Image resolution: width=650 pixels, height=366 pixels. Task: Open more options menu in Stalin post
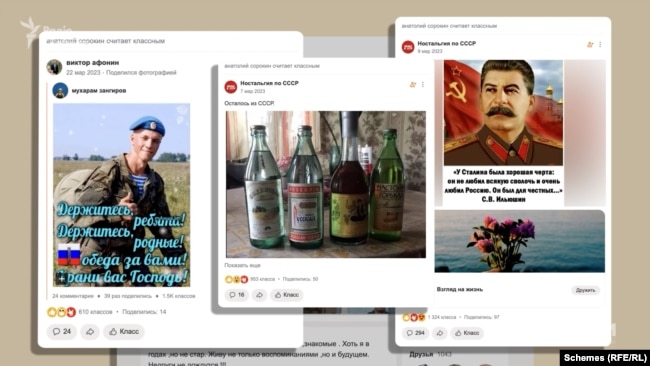[x=600, y=44]
